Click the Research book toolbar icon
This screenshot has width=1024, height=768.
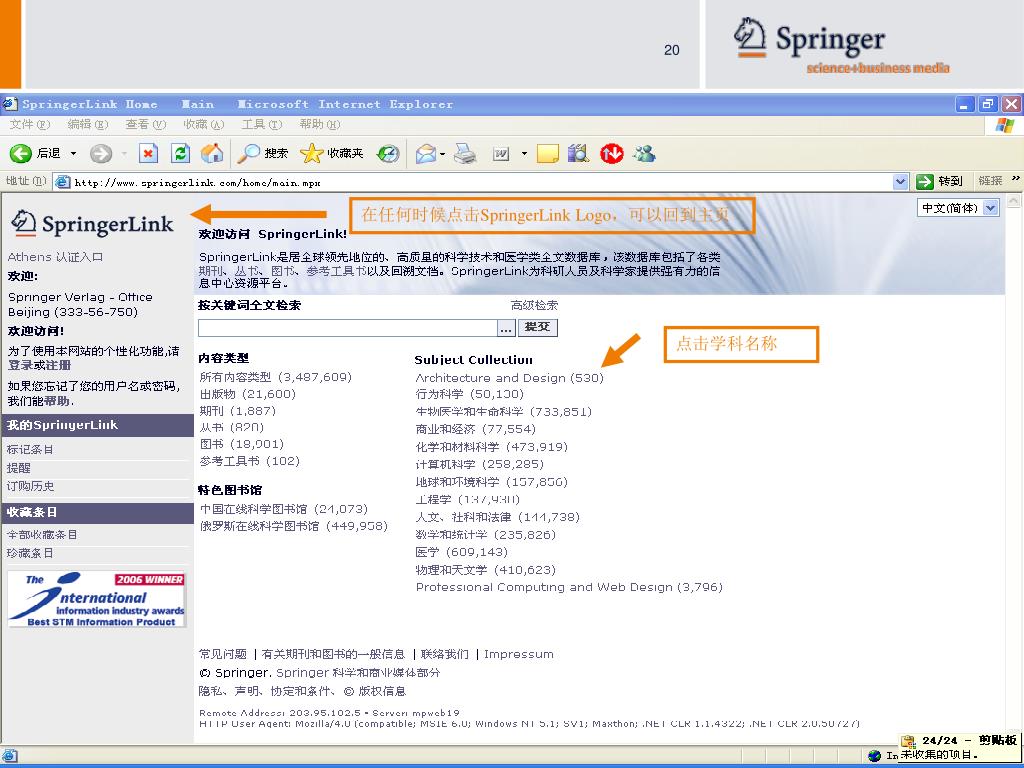tap(578, 153)
